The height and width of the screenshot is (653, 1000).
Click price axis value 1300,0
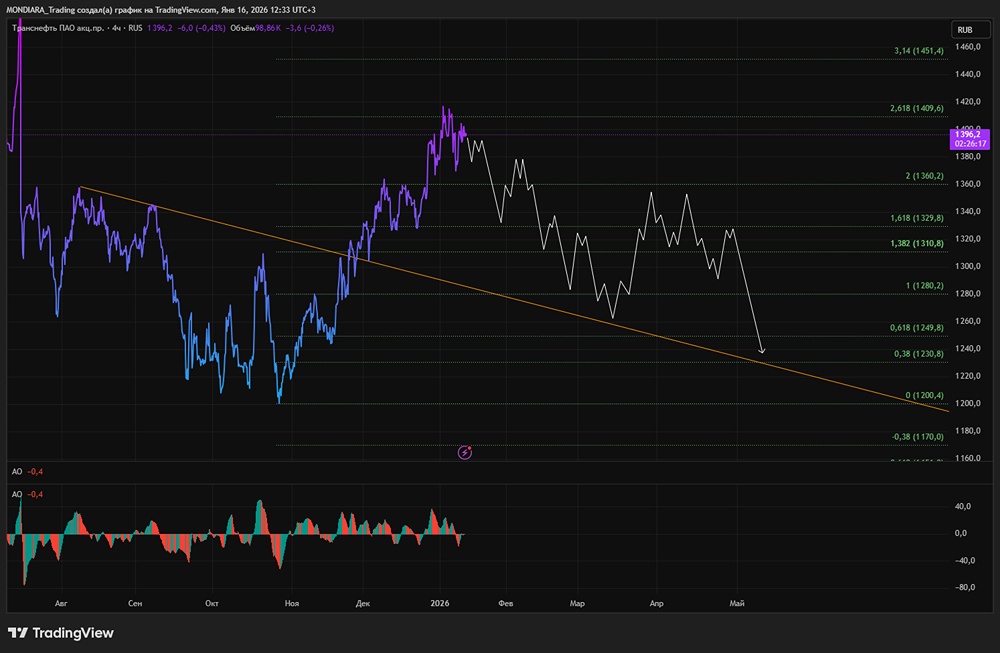tap(967, 266)
